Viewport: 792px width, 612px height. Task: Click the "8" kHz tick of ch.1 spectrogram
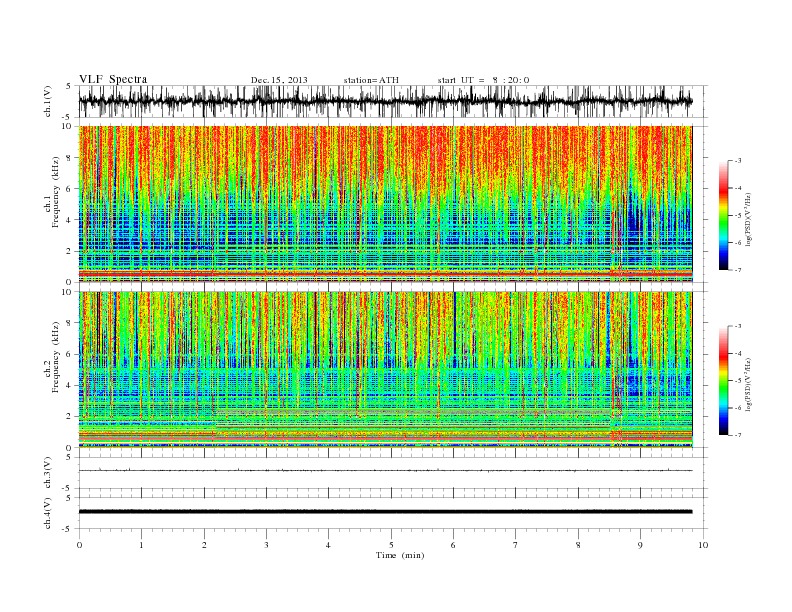coord(70,158)
